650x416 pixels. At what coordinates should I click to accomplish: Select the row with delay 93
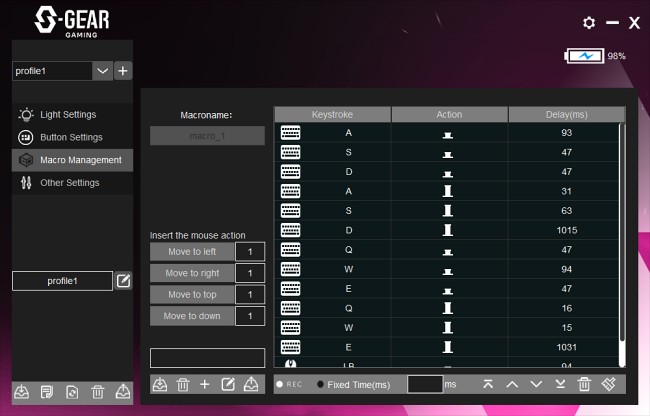click(x=447, y=133)
